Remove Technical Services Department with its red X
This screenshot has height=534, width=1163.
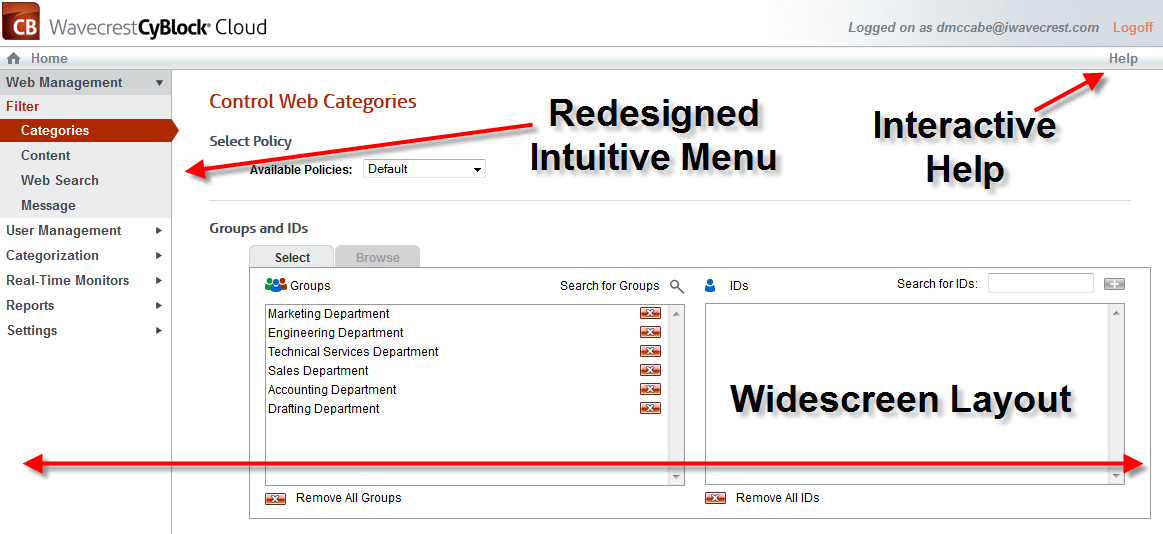[650, 352]
